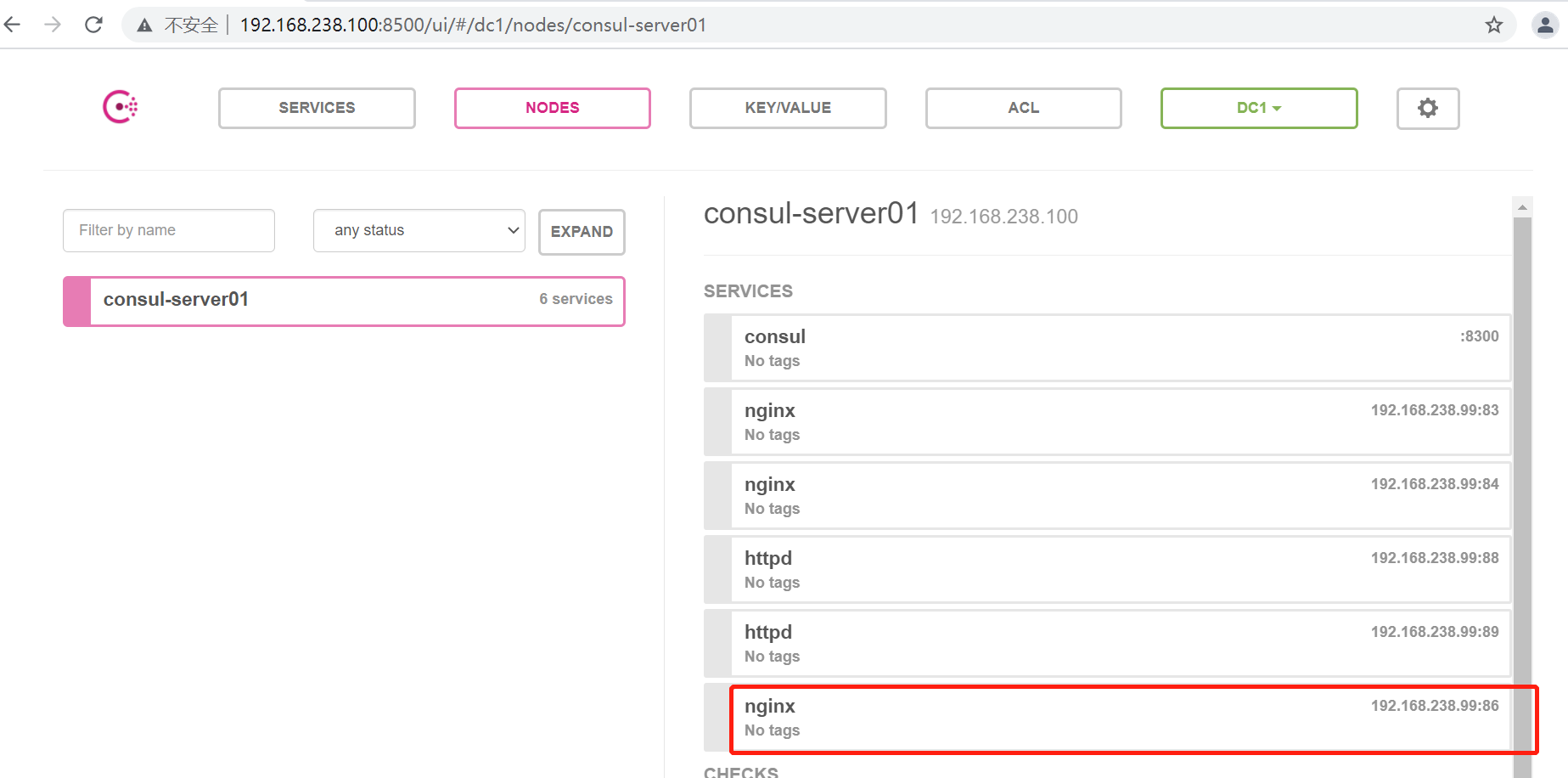Click the browser forward arrow
This screenshot has width=1568, height=778.
pos(53,25)
